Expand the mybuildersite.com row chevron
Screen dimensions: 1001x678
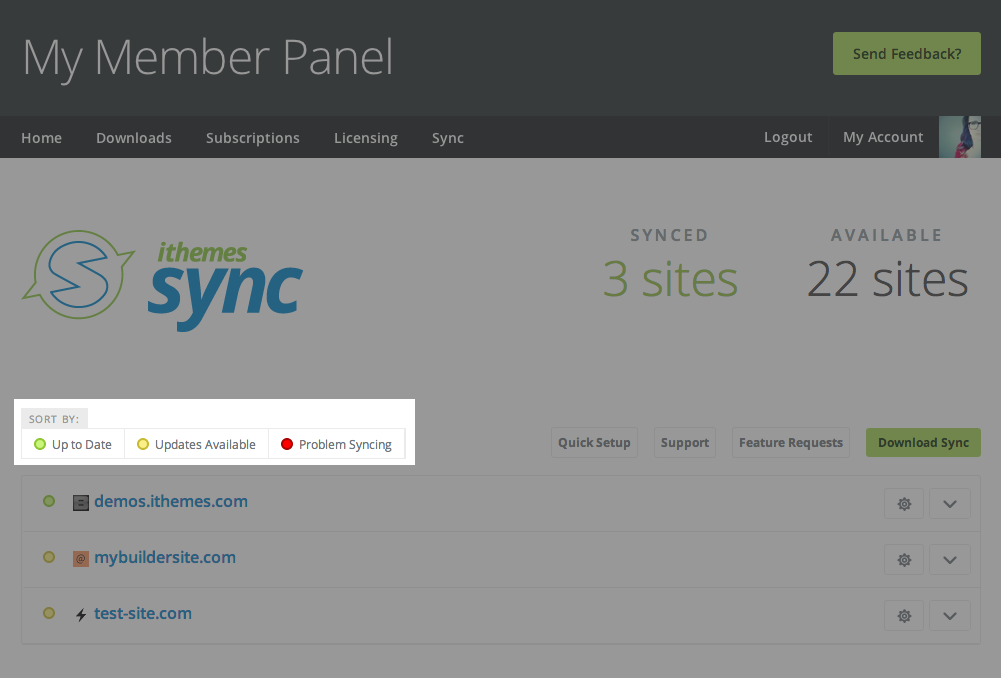click(950, 560)
